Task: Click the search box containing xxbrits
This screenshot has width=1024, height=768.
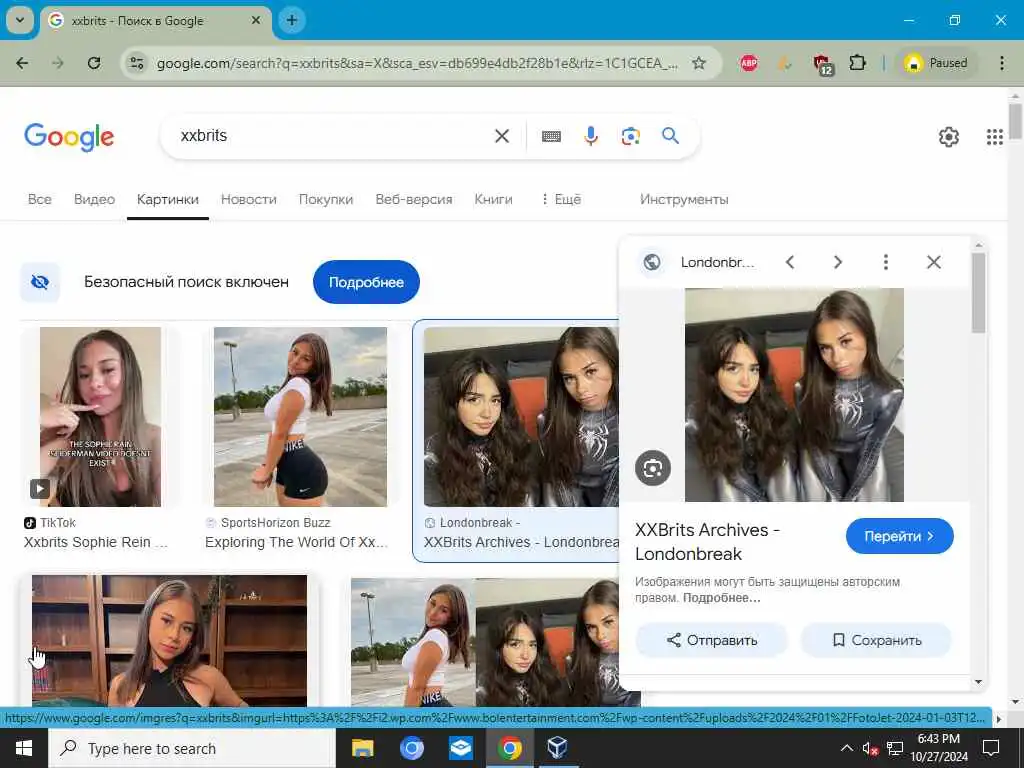Action: [x=327, y=136]
